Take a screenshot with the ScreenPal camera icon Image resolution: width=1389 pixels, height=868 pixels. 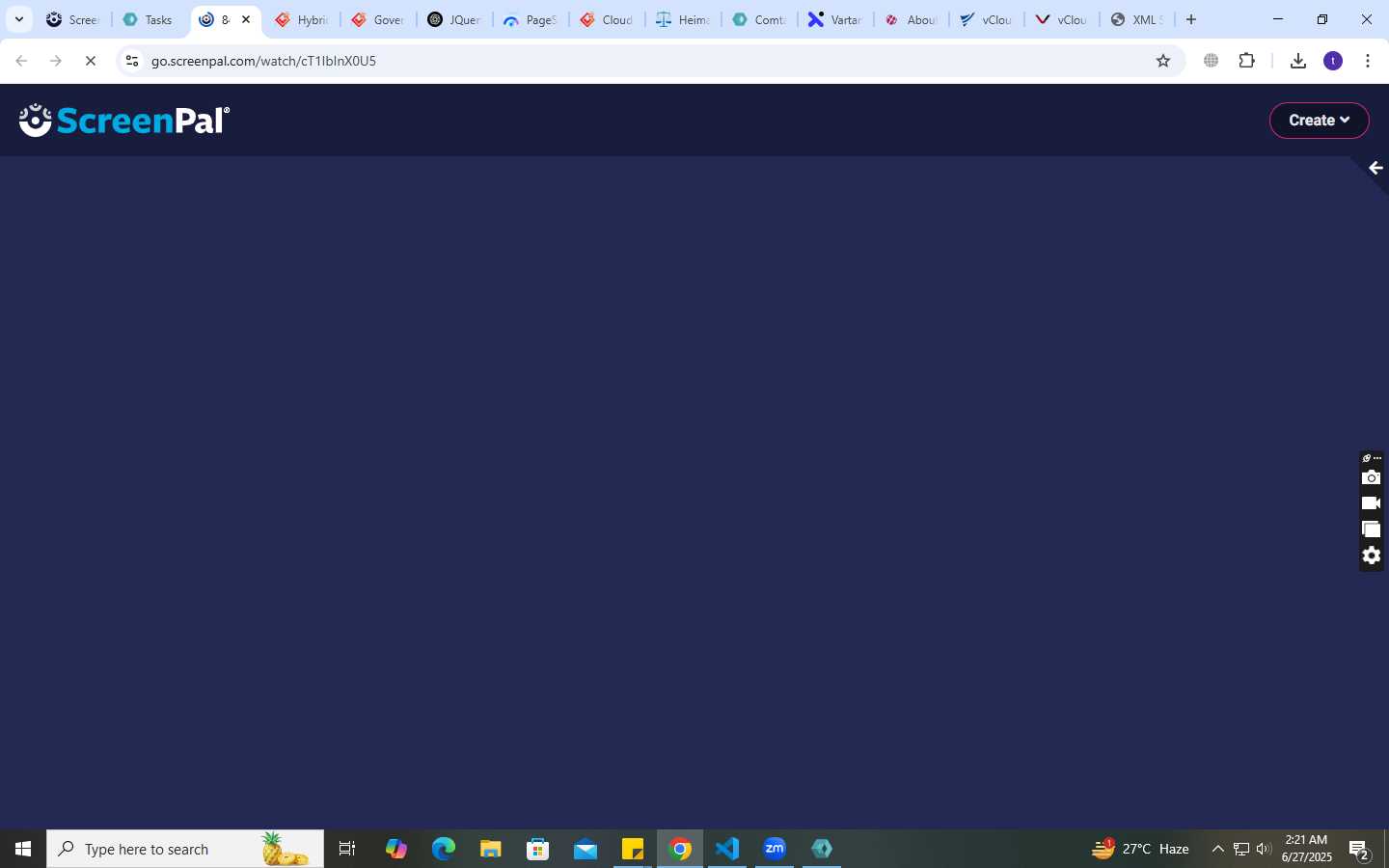click(1371, 478)
